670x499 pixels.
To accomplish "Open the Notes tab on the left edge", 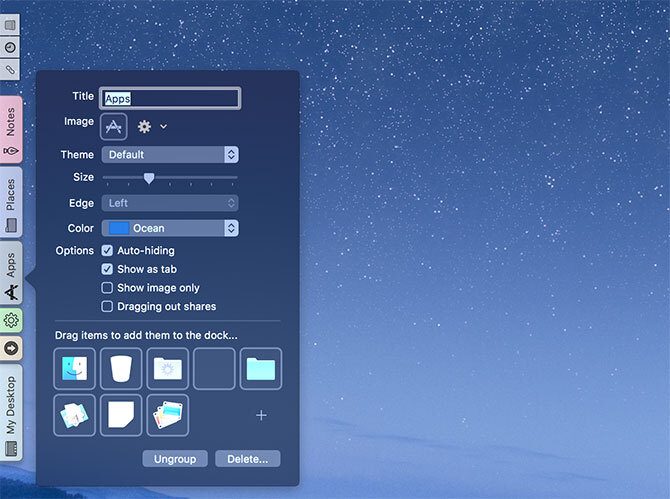I will (11, 130).
